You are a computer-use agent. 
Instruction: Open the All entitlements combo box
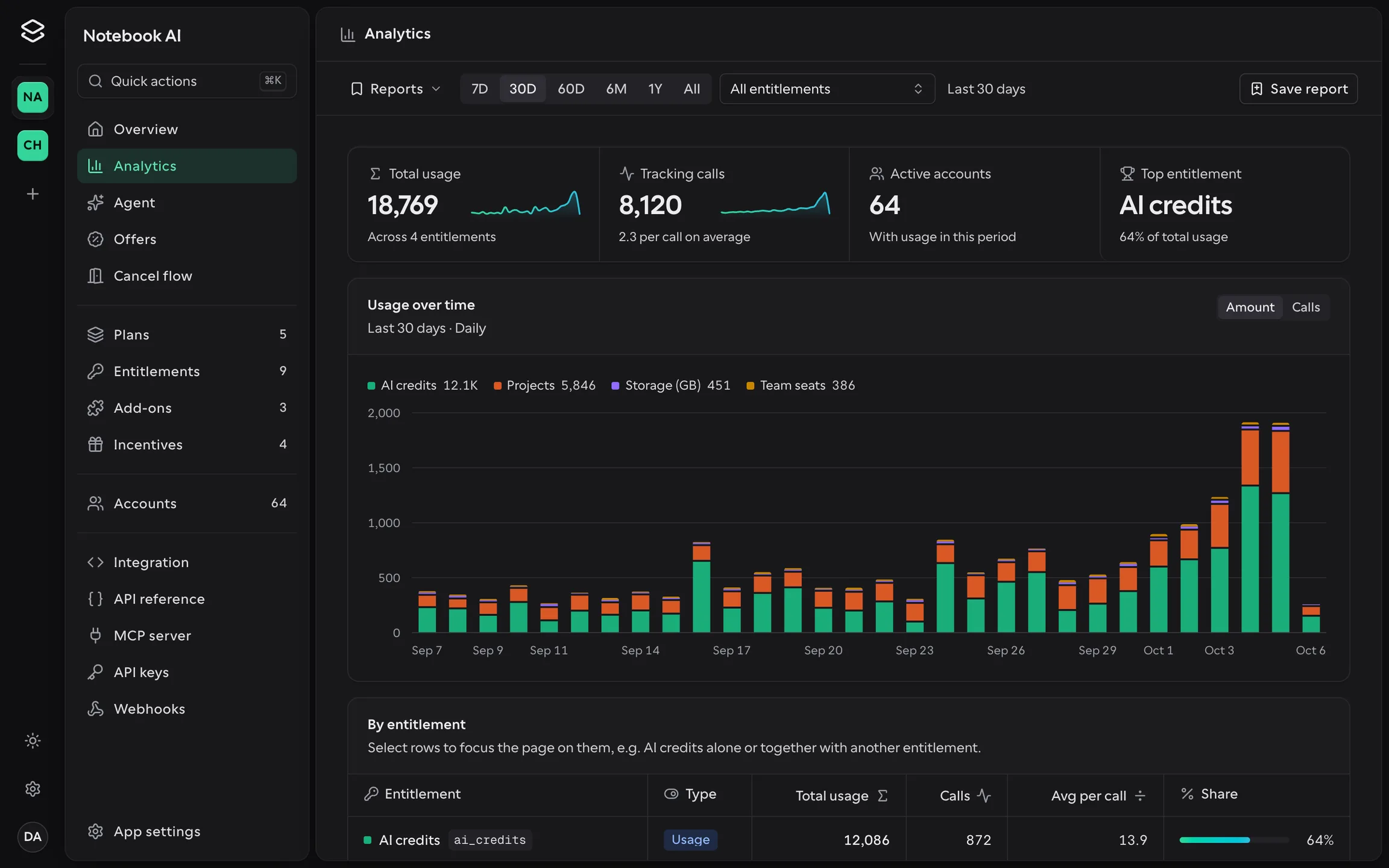(827, 89)
